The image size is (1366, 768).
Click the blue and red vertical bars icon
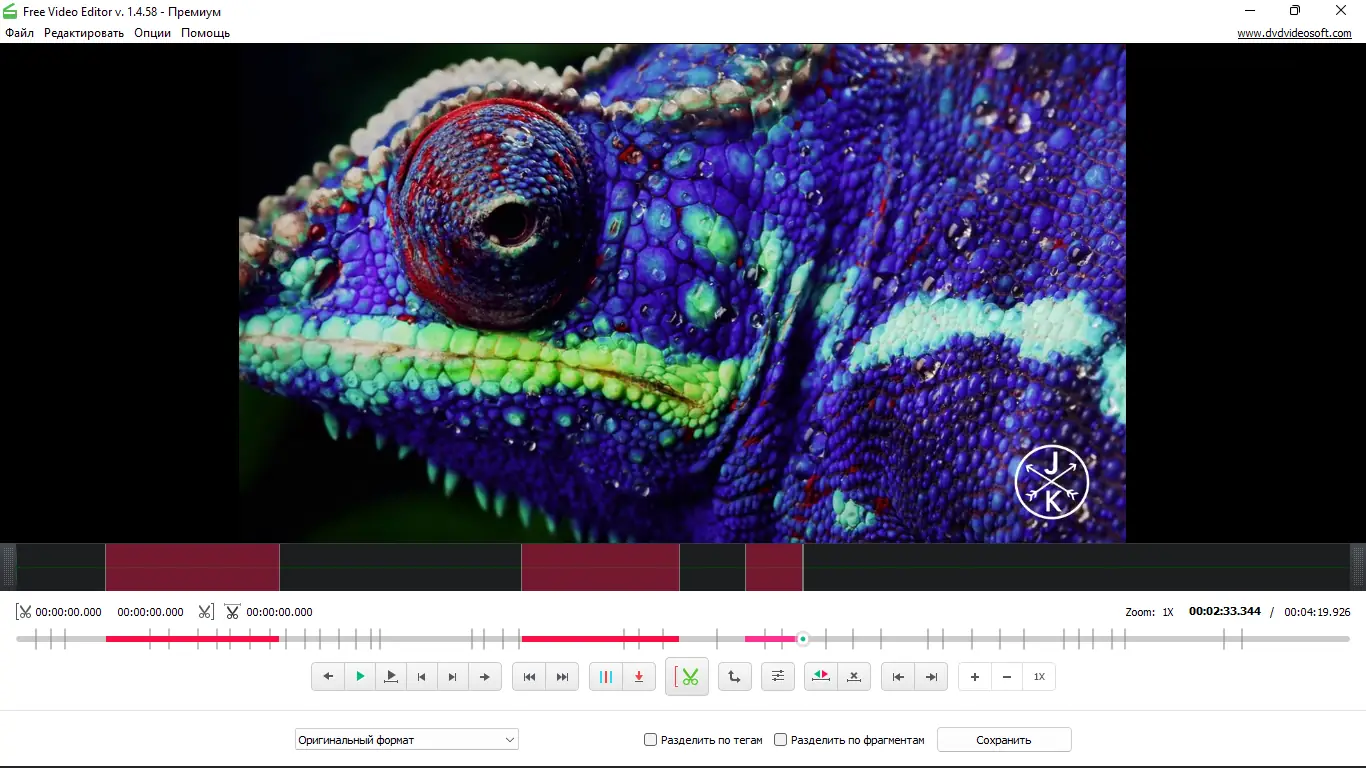pos(605,677)
